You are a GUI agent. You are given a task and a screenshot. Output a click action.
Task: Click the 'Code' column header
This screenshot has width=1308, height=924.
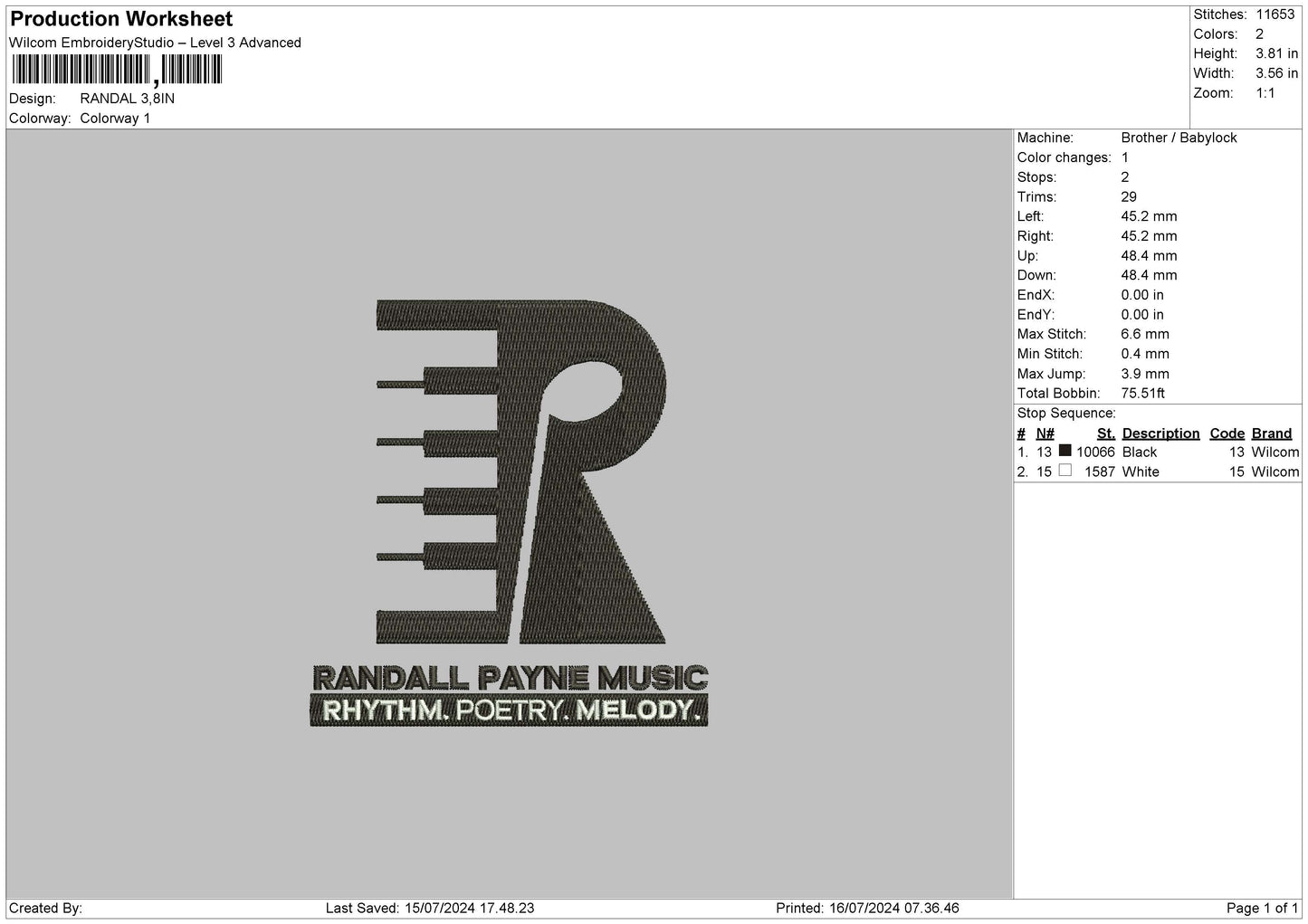1227,433
